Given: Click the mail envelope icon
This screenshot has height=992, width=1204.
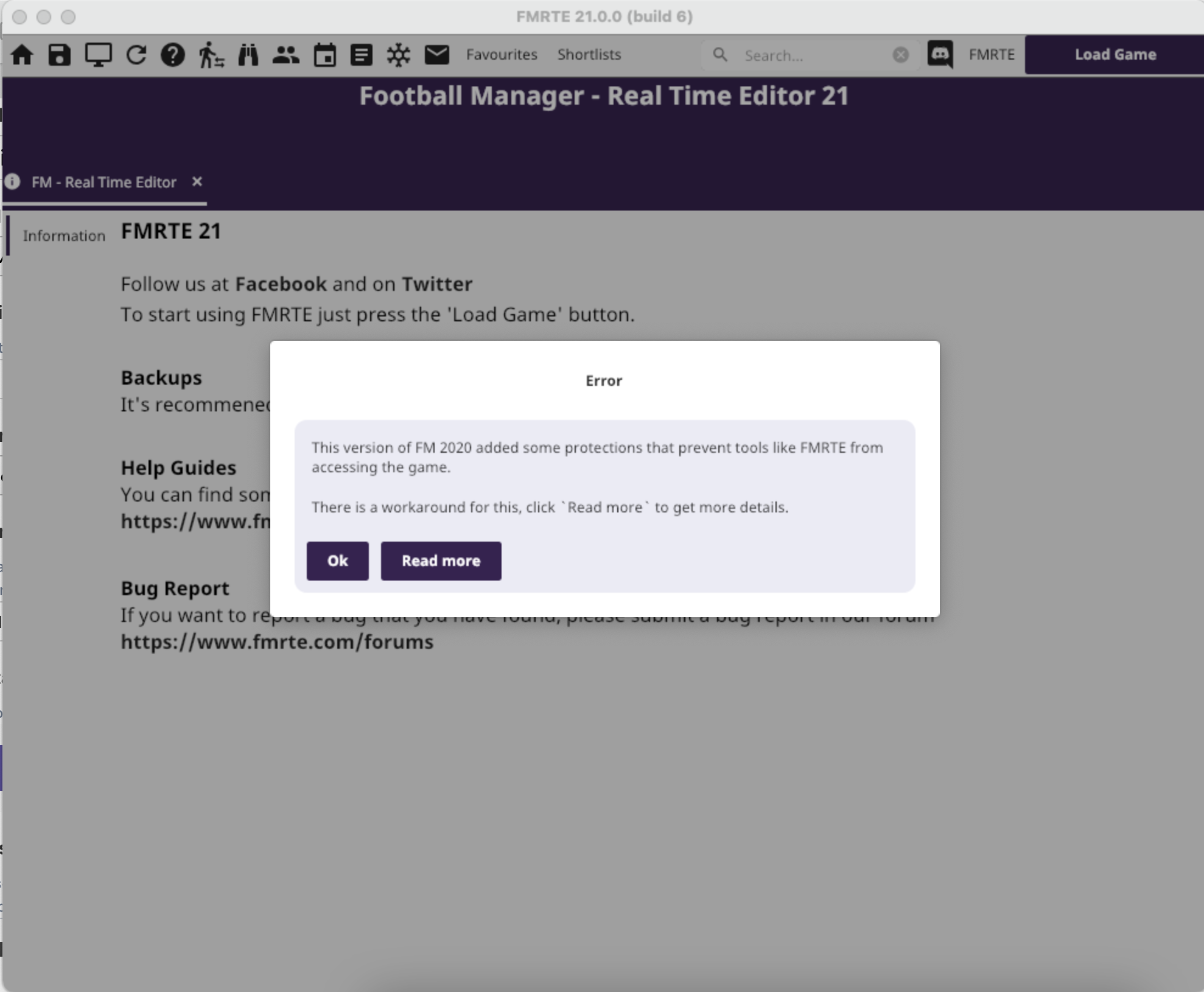Looking at the screenshot, I should 437,55.
